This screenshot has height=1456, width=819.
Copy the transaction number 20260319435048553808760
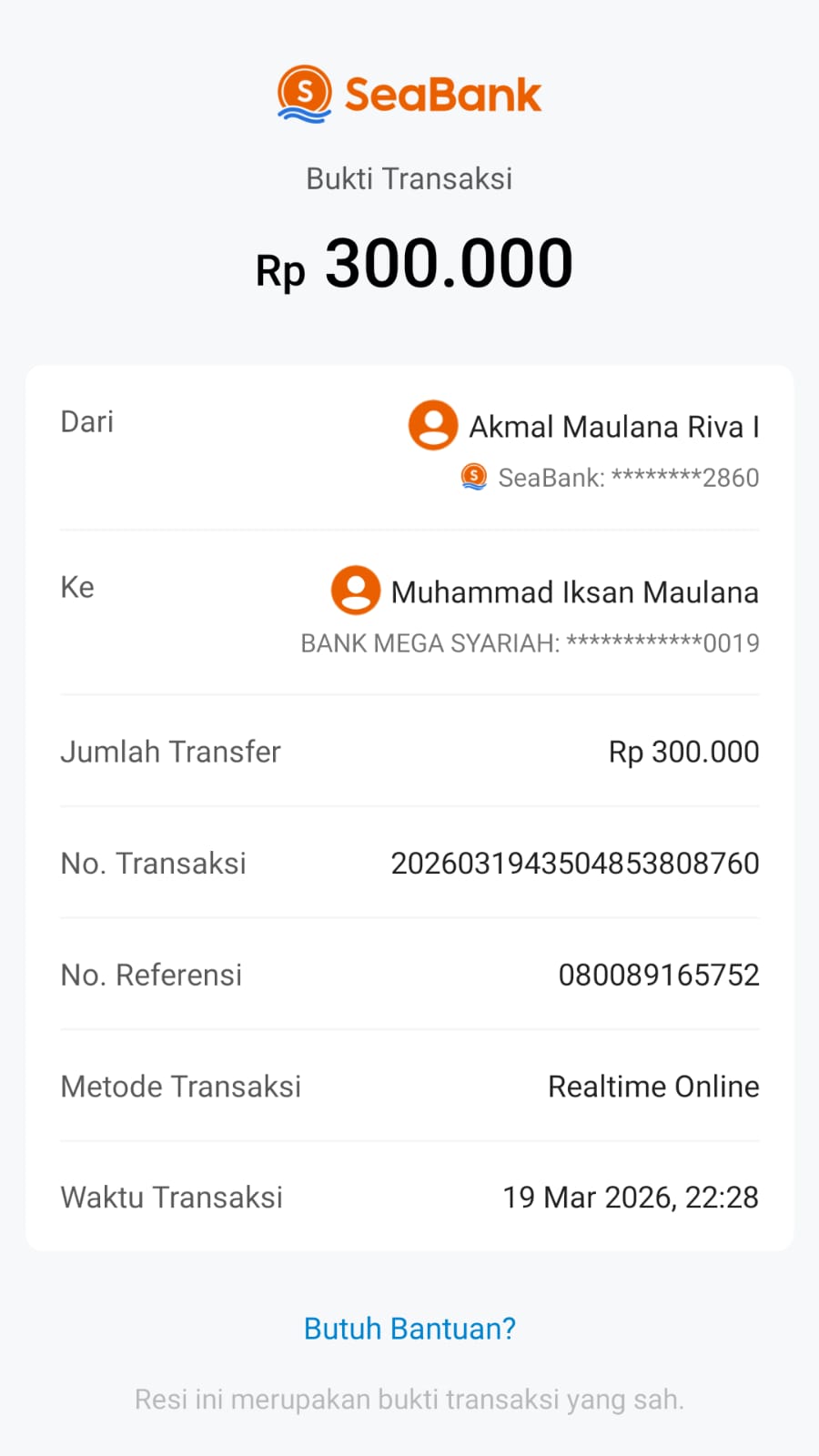click(x=575, y=864)
